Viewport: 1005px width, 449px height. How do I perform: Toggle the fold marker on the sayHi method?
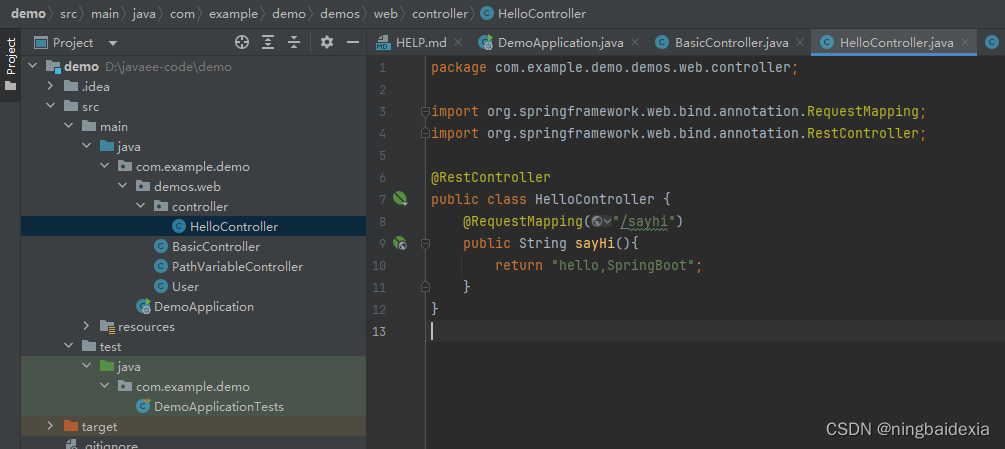pyautogui.click(x=424, y=243)
